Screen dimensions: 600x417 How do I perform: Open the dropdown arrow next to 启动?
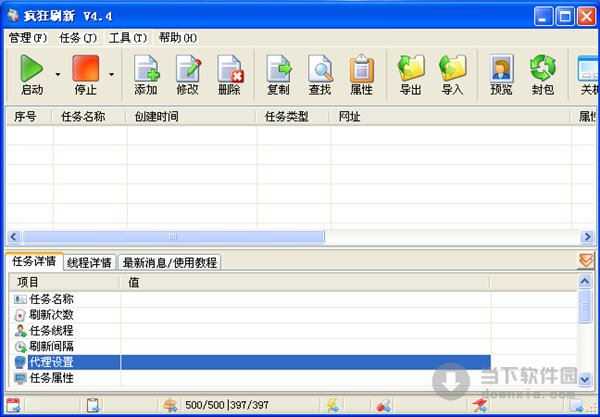(57, 74)
